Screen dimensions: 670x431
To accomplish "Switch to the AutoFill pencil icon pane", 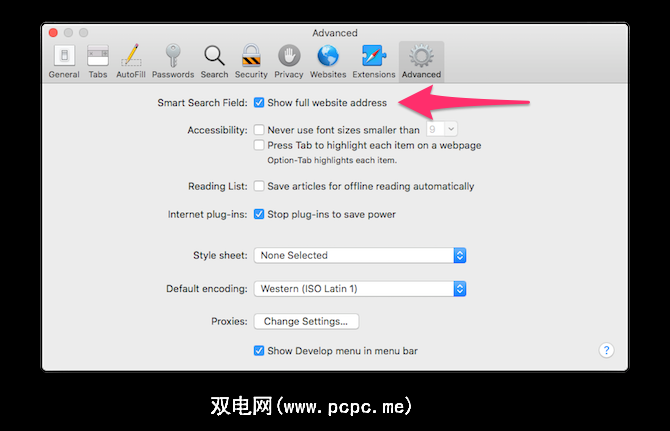I will 131,62.
